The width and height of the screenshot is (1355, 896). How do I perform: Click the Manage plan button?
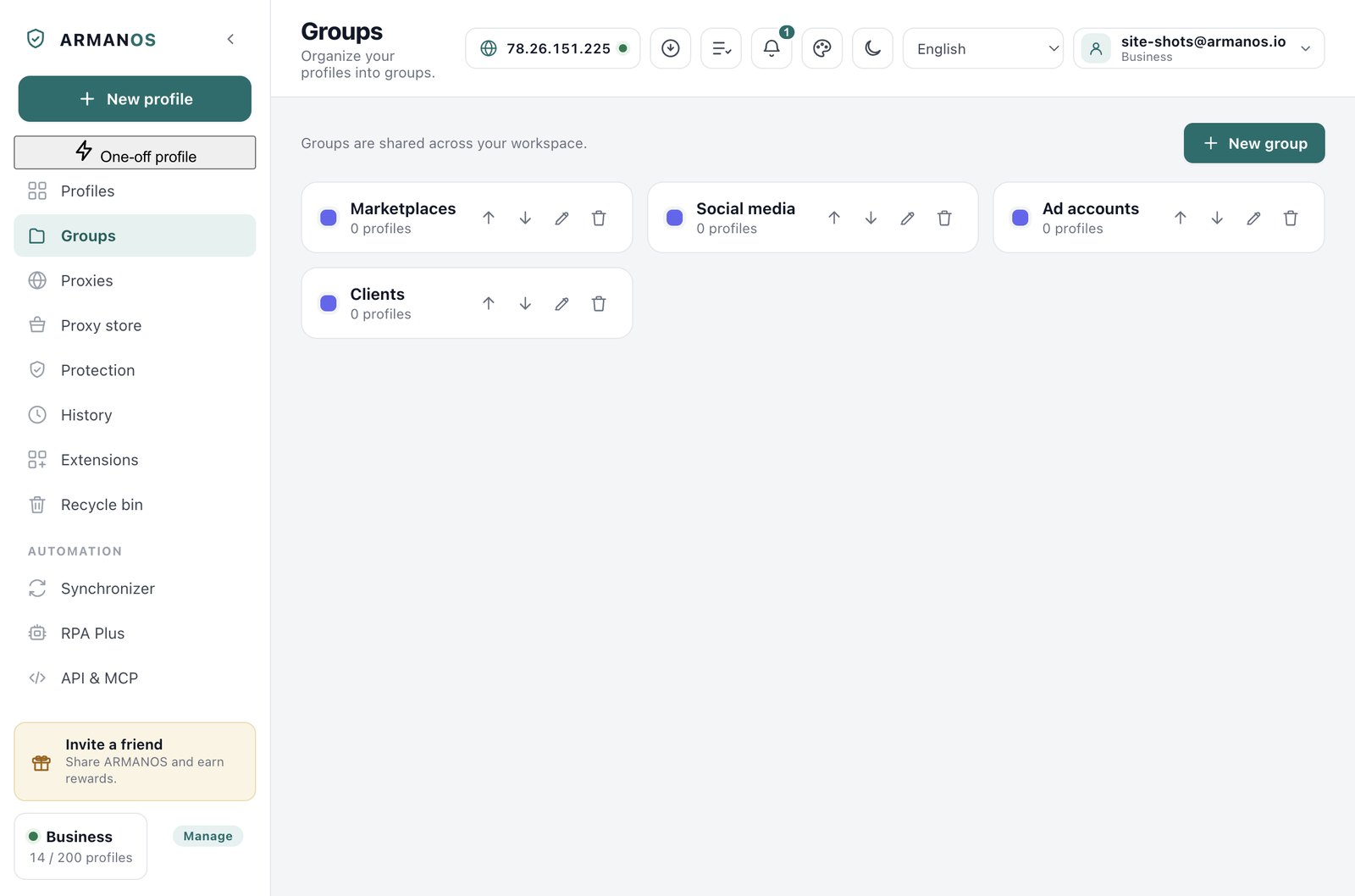[208, 836]
